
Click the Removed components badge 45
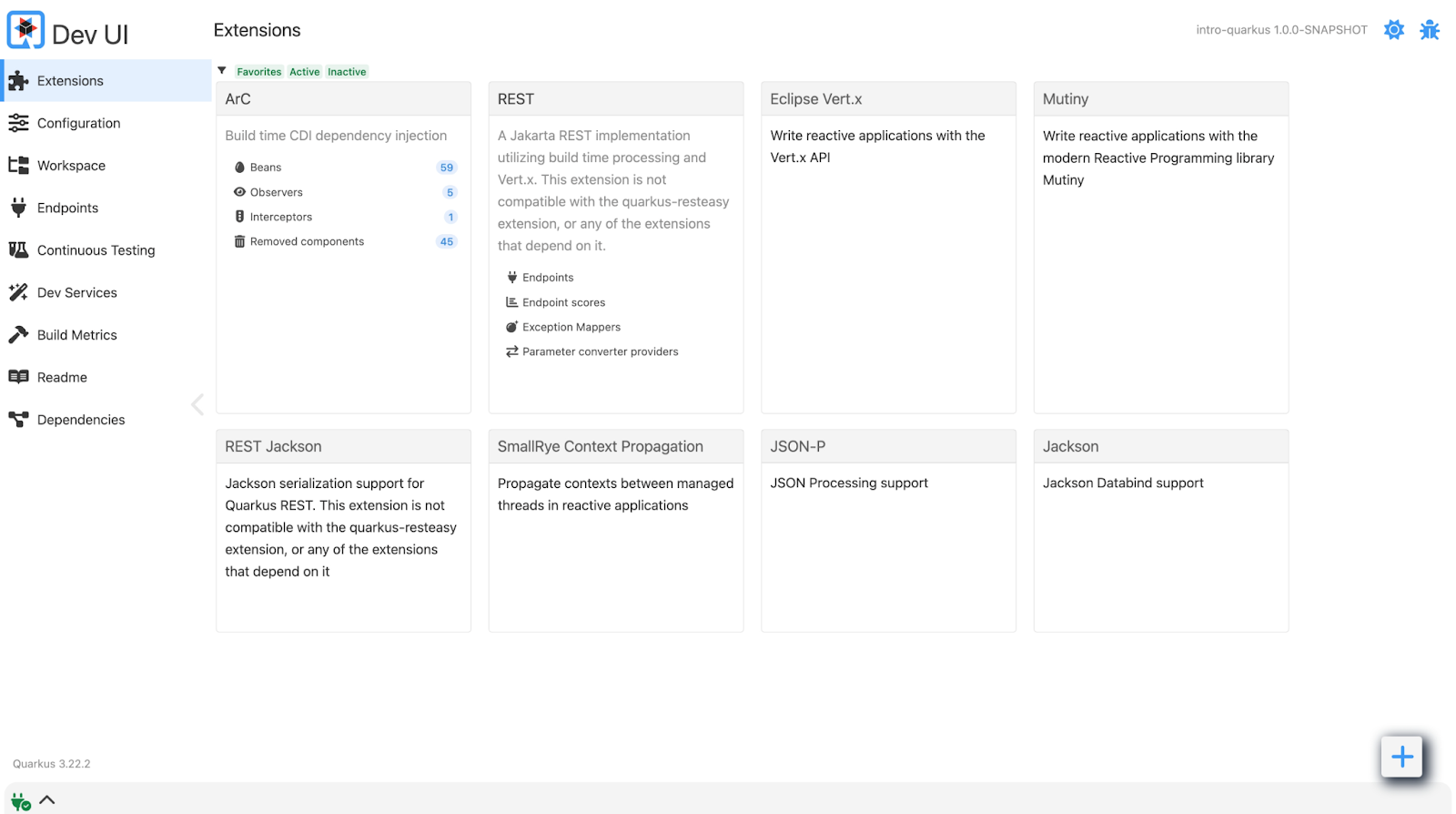(447, 241)
